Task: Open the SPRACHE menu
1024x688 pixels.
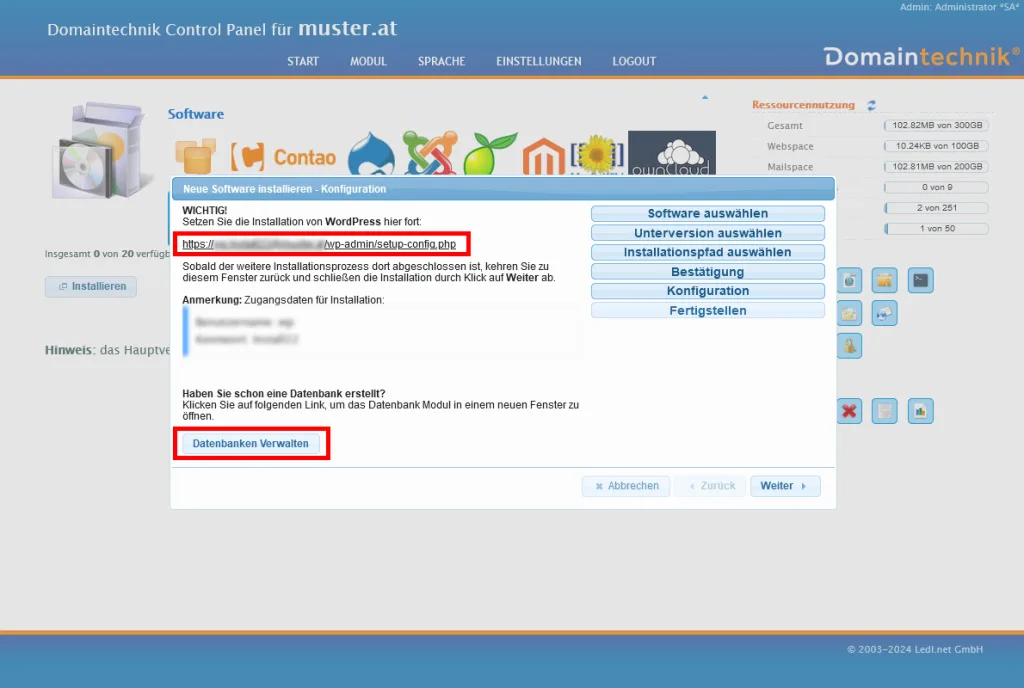Action: tap(441, 61)
